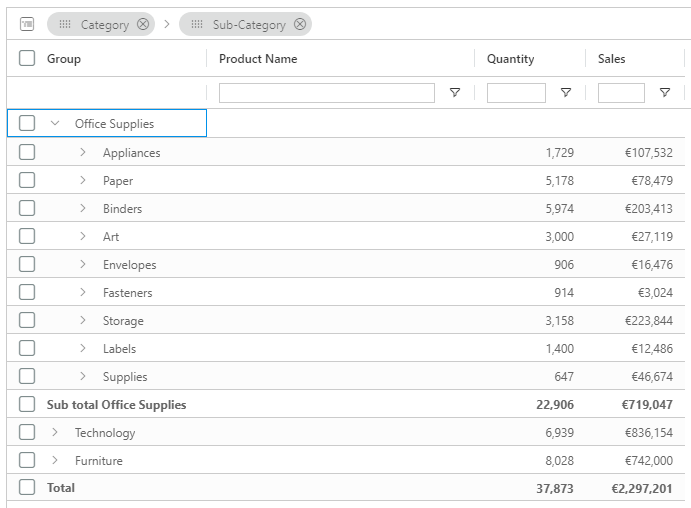Click the Product Name filter text box
The image size is (691, 508).
tap(326, 93)
